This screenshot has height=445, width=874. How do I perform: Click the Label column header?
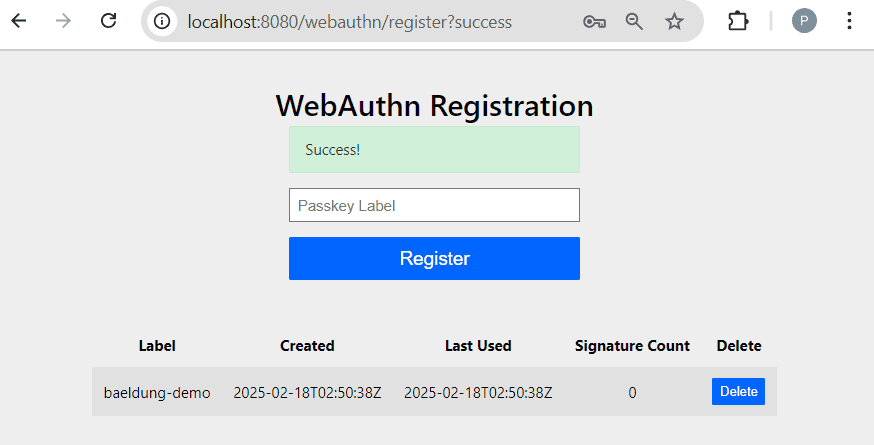coord(157,346)
